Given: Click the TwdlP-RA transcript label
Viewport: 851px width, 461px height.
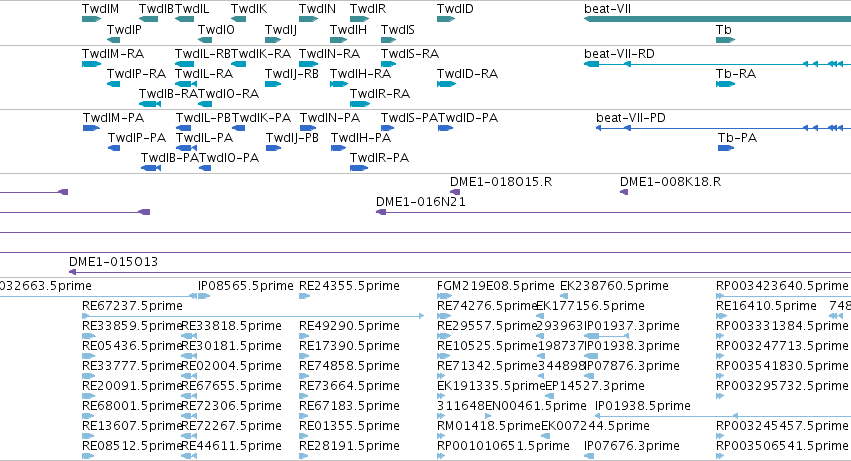Looking at the screenshot, I should [136, 74].
